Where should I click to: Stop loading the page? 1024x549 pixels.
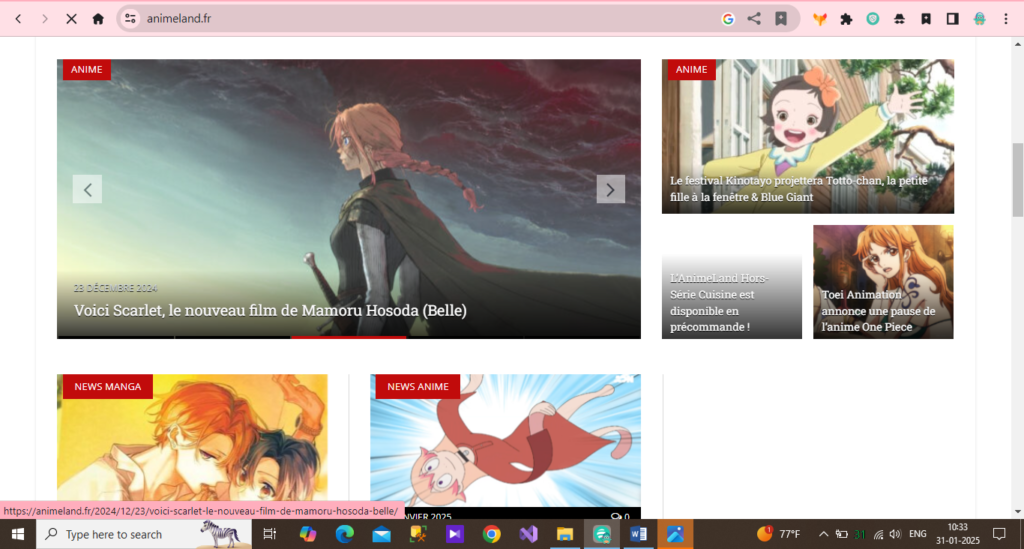tap(71, 19)
